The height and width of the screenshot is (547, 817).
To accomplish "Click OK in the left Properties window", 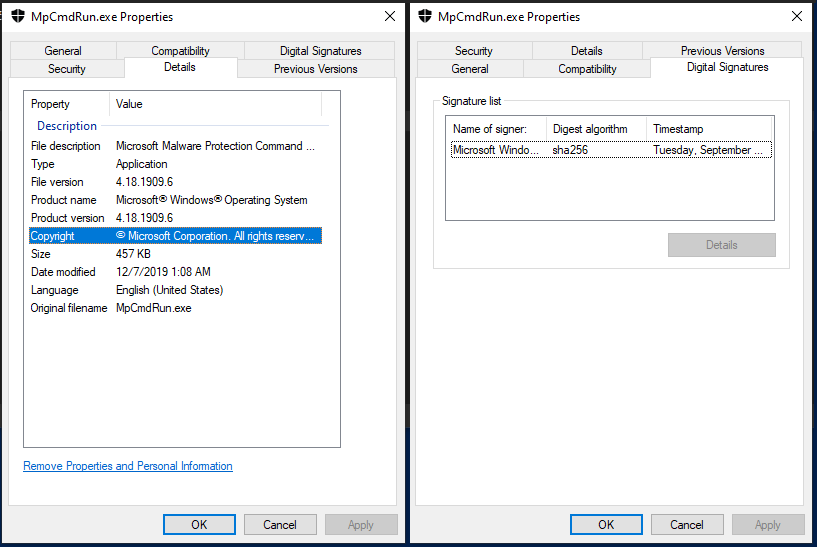I will [199, 524].
